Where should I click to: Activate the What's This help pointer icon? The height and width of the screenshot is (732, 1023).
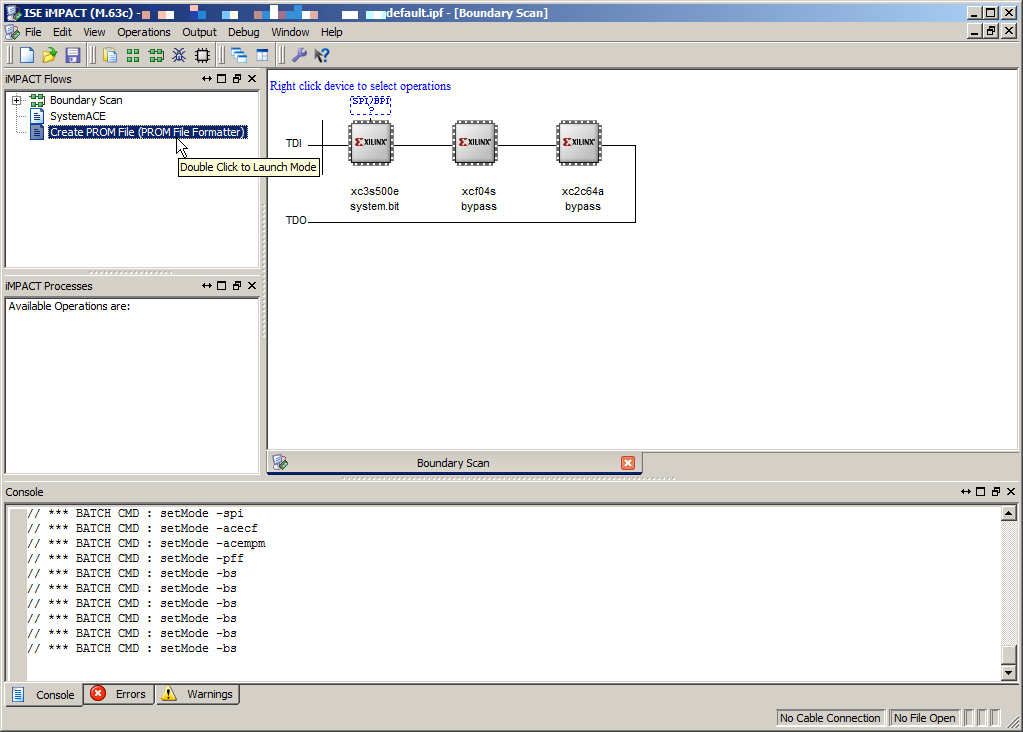[x=322, y=55]
